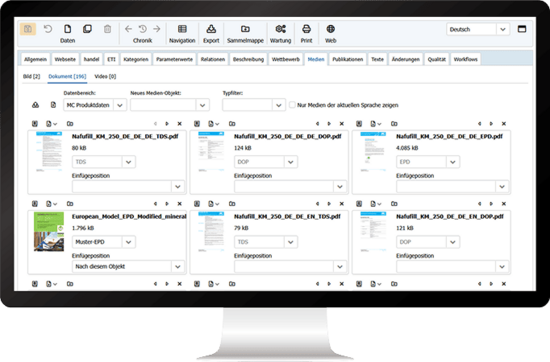Remove the European_Model_EPD card
550x362 pixels.
tap(180, 204)
